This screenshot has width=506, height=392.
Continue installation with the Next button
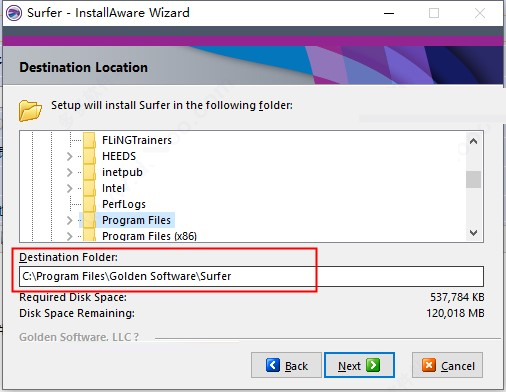point(359,365)
